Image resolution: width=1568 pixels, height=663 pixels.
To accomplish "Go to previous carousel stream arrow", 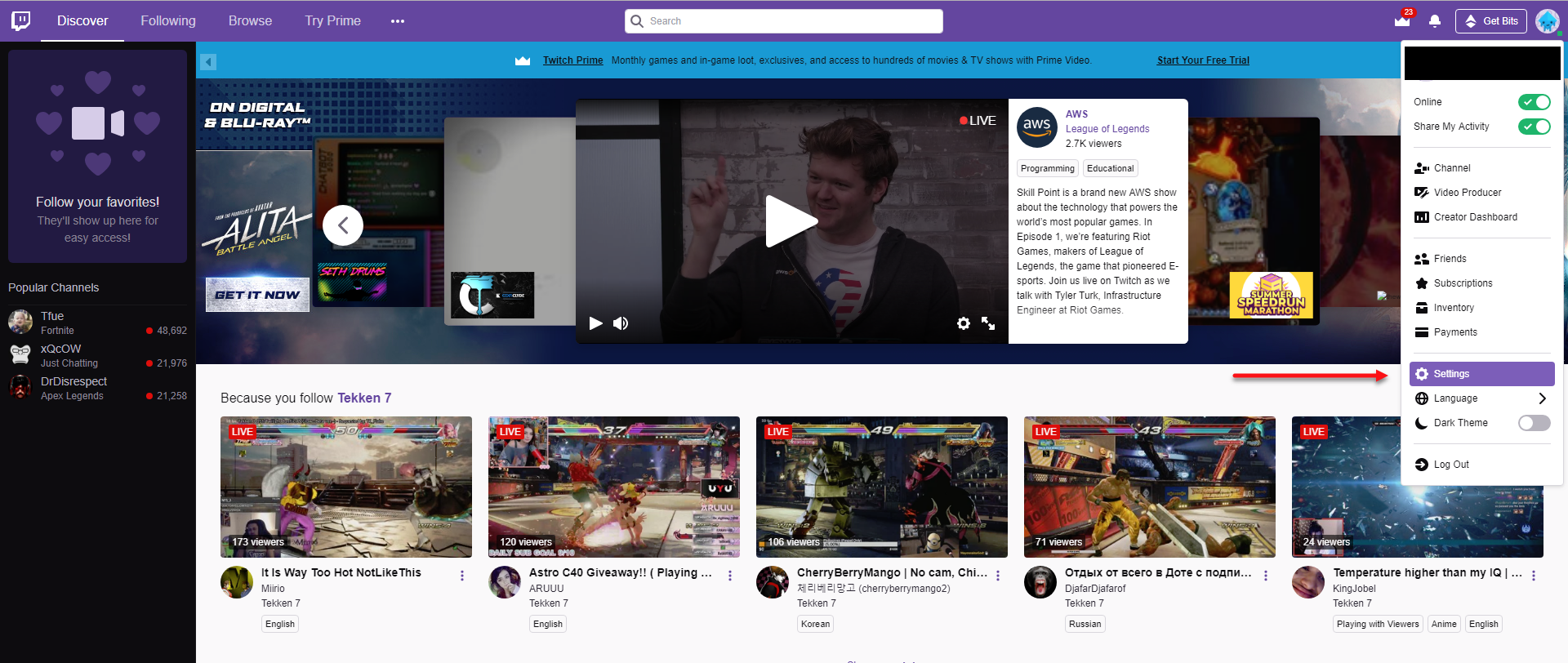I will pyautogui.click(x=343, y=225).
